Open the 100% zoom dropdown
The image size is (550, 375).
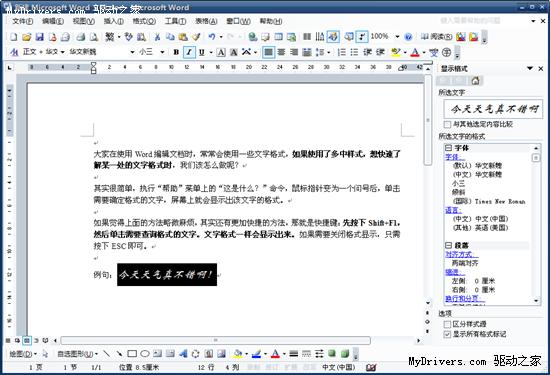(397, 36)
